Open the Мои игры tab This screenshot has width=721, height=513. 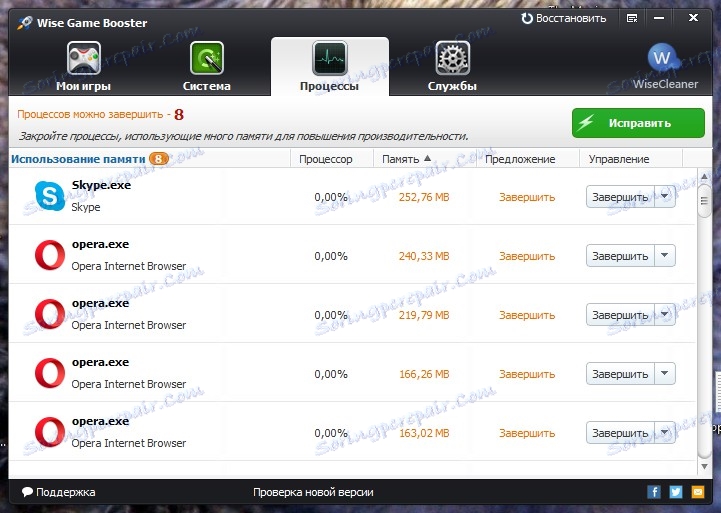[x=83, y=67]
